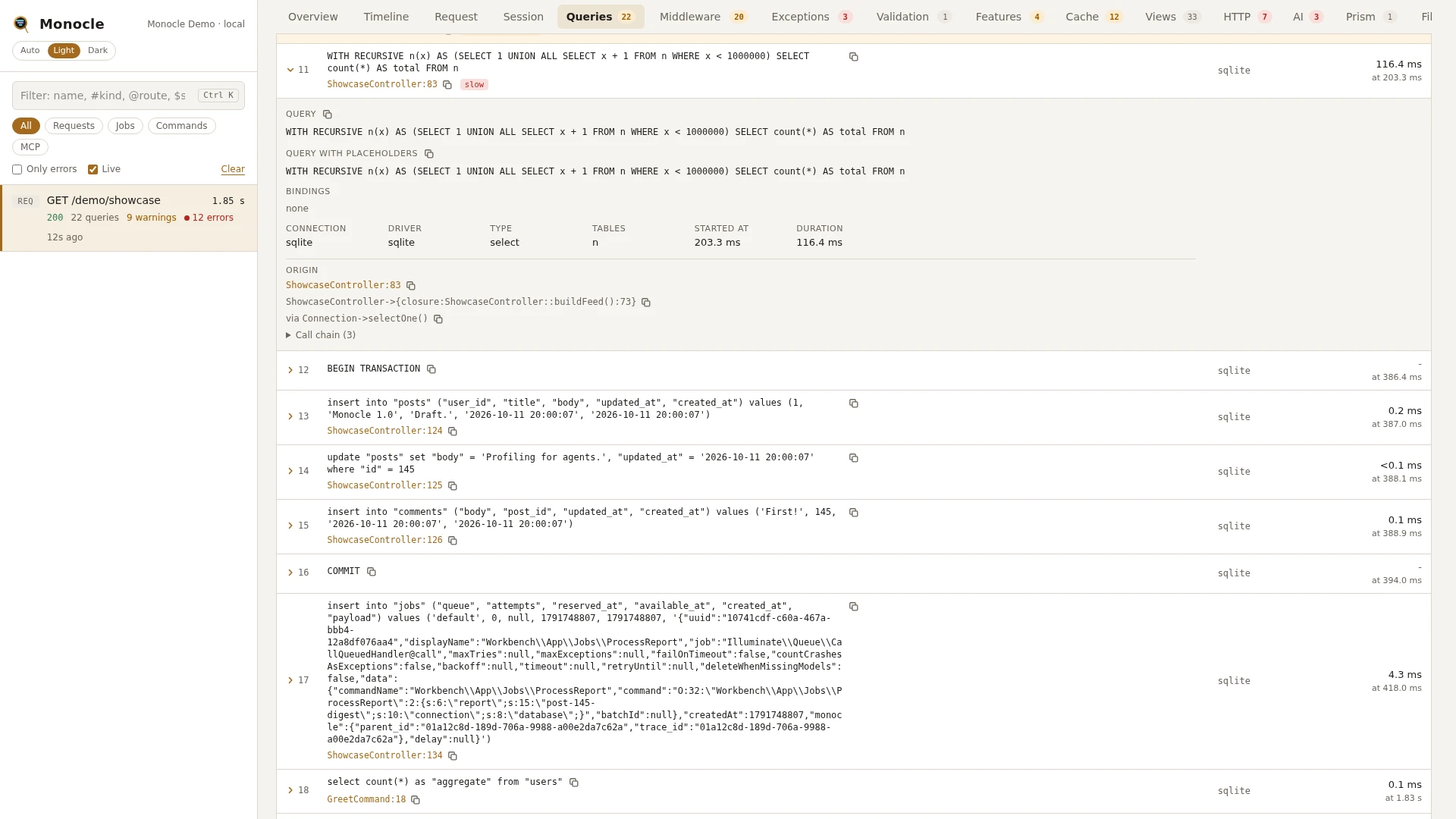
Task: Copy ShowcaseController:83 origin in row 11 header
Action: [x=447, y=85]
